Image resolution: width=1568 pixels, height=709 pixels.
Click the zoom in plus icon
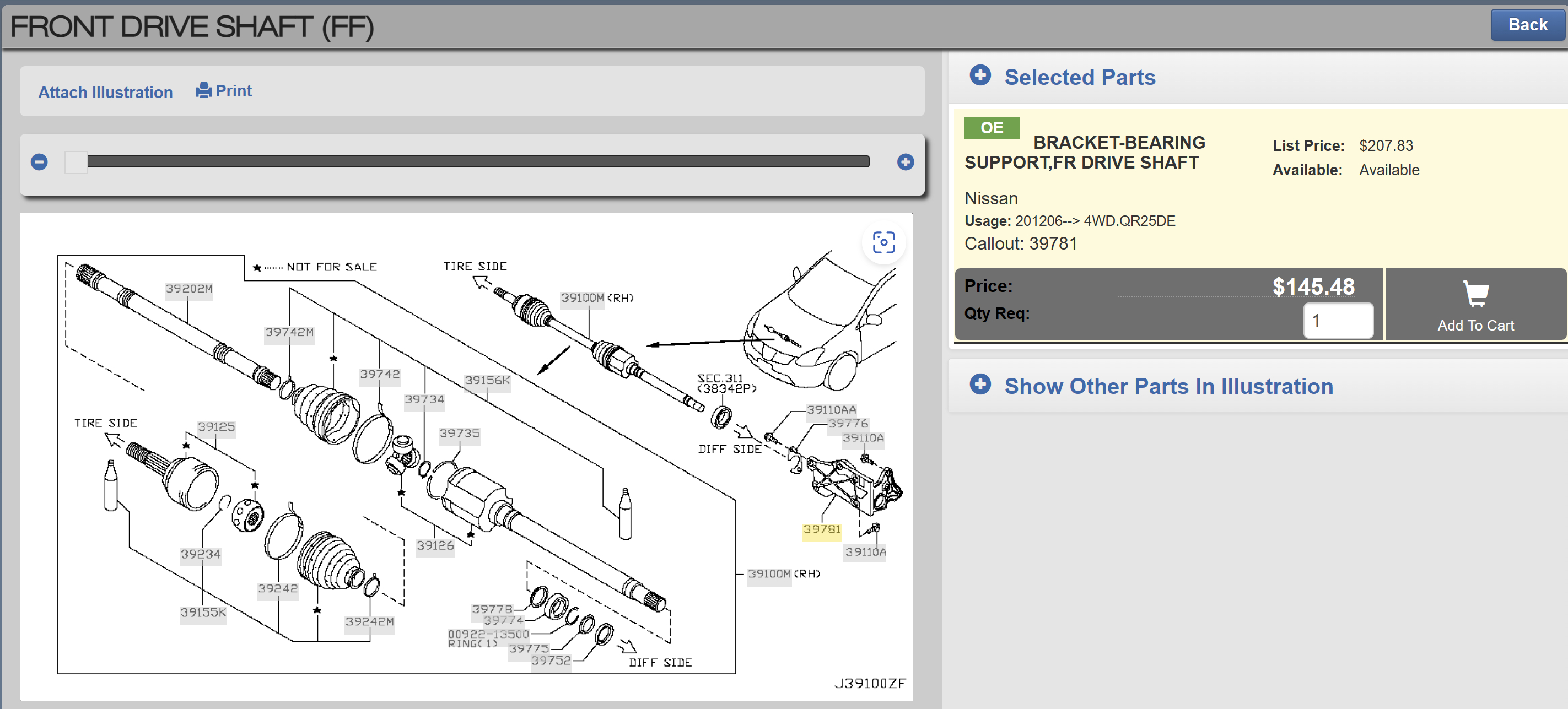point(905,162)
